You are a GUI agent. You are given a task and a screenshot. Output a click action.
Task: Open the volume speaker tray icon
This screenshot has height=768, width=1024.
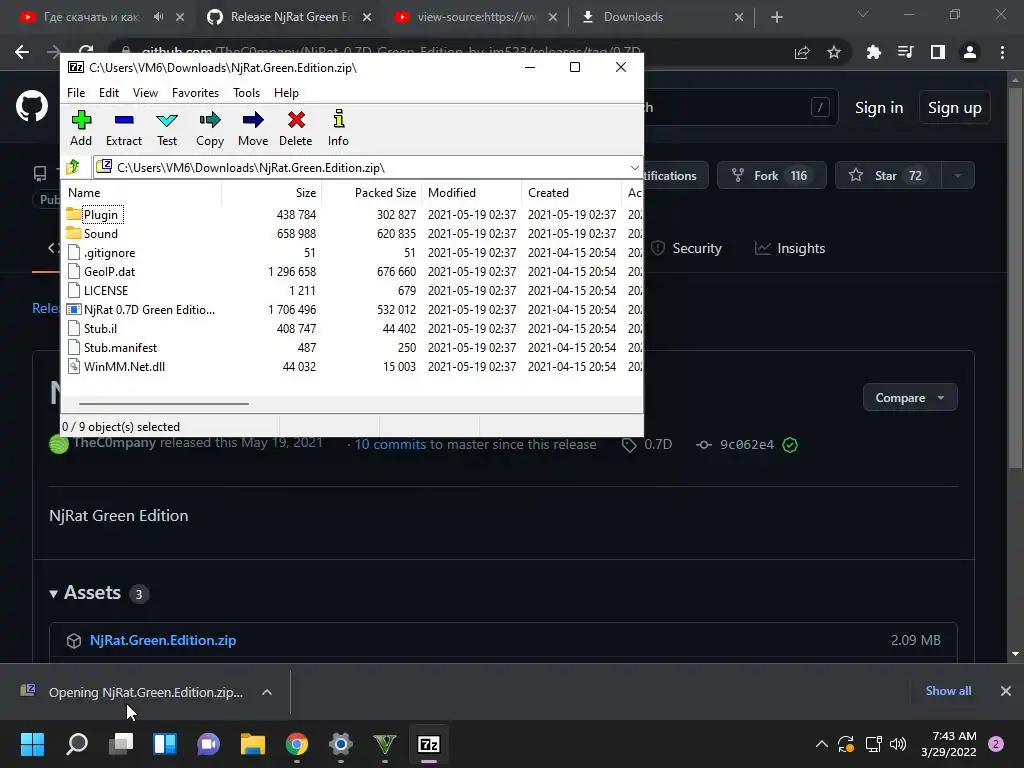898,744
